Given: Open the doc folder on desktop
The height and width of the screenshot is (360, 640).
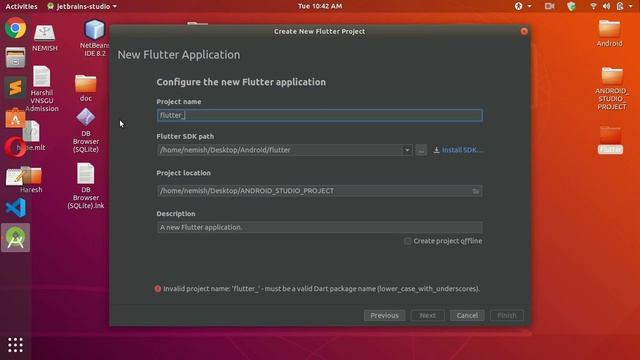Looking at the screenshot, I should pos(86,88).
